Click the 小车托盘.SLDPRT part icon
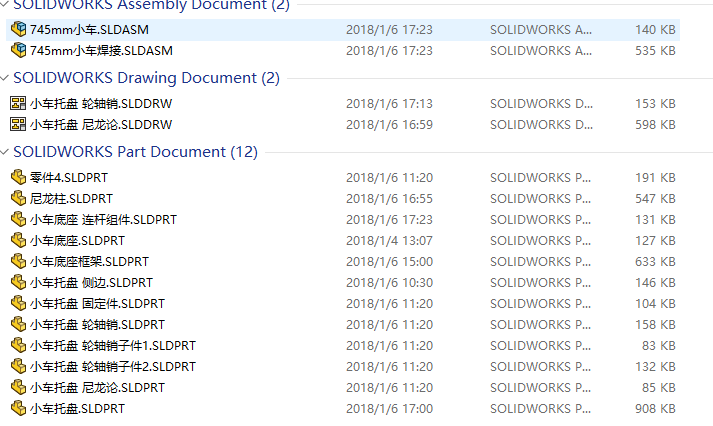 18,408
